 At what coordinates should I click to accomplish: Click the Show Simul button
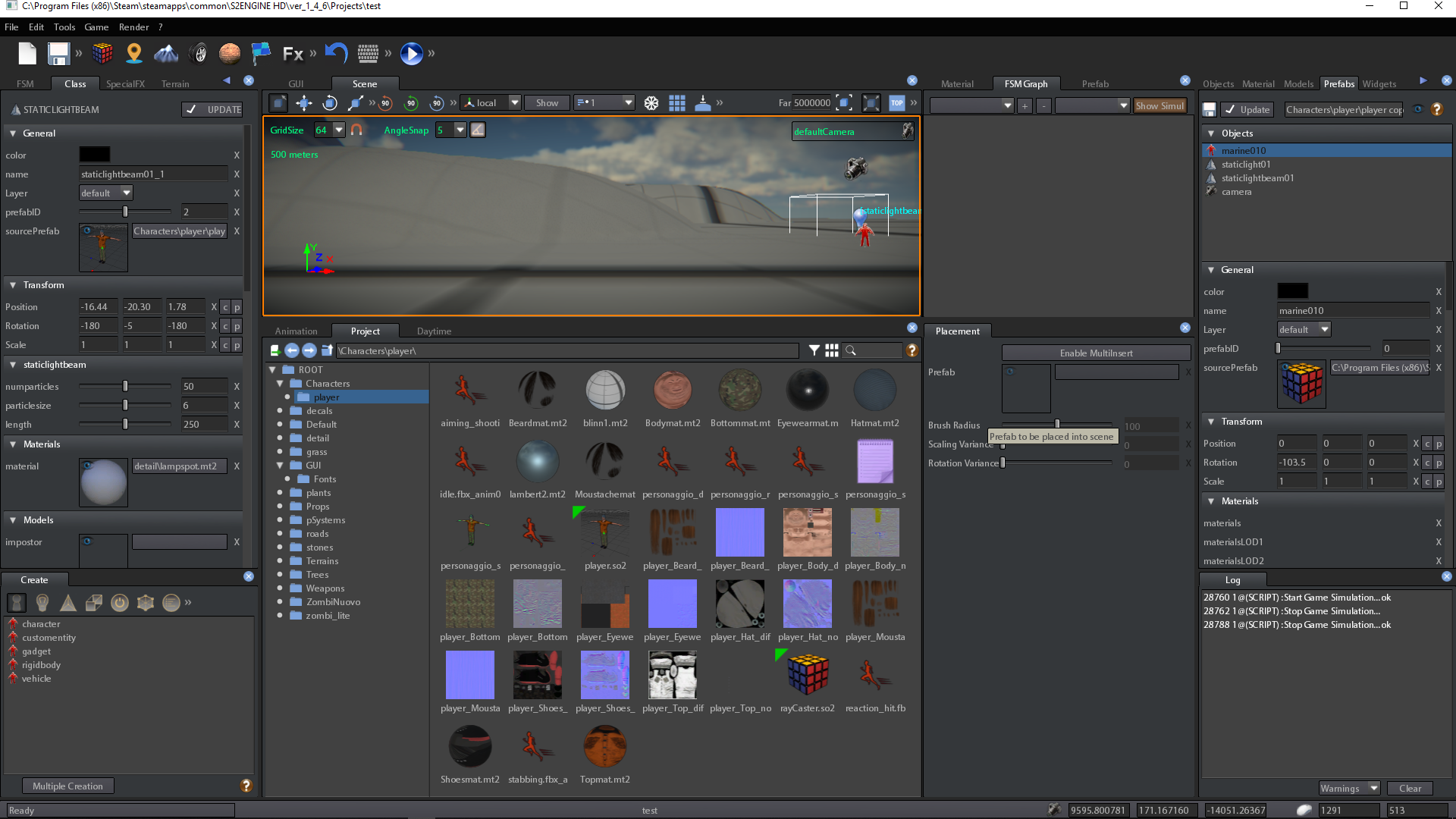1159,106
